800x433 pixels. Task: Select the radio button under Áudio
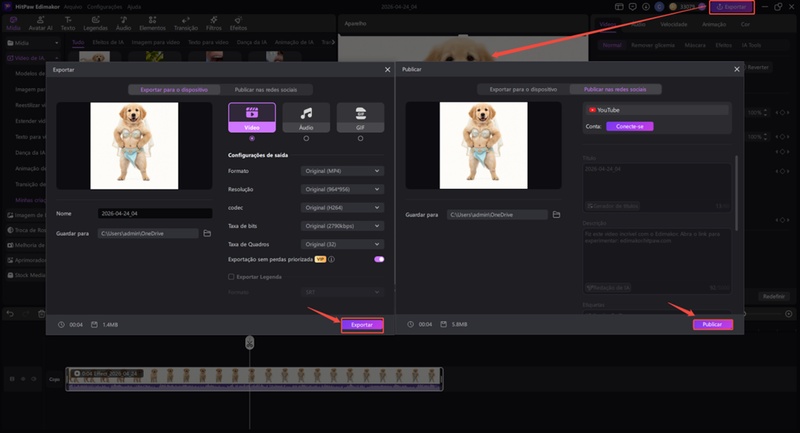[x=306, y=139]
